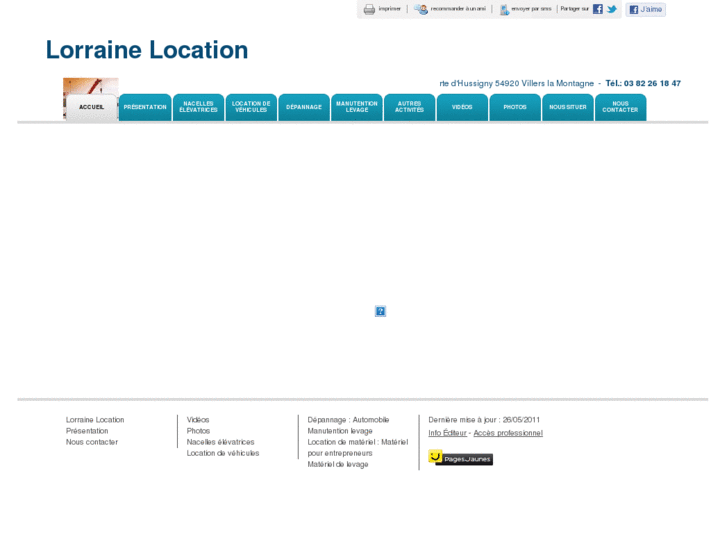
Task: Open the Photos tab
Action: [515, 108]
